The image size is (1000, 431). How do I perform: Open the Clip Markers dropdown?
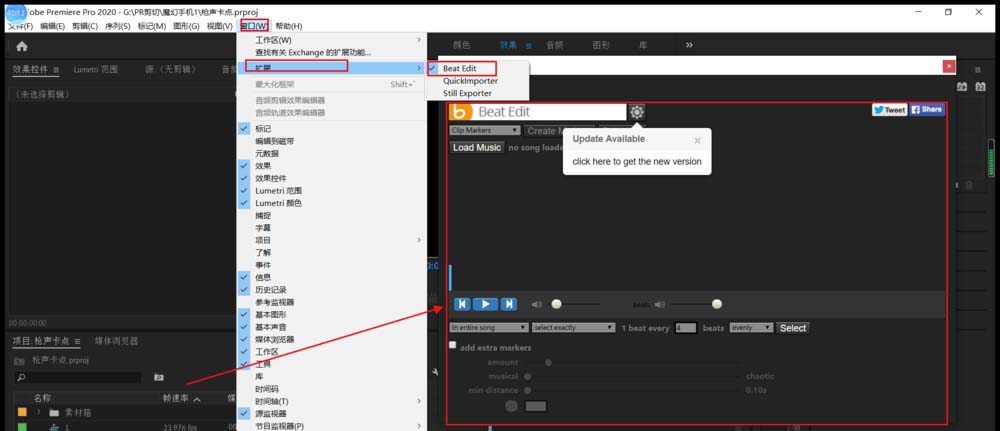pos(484,130)
